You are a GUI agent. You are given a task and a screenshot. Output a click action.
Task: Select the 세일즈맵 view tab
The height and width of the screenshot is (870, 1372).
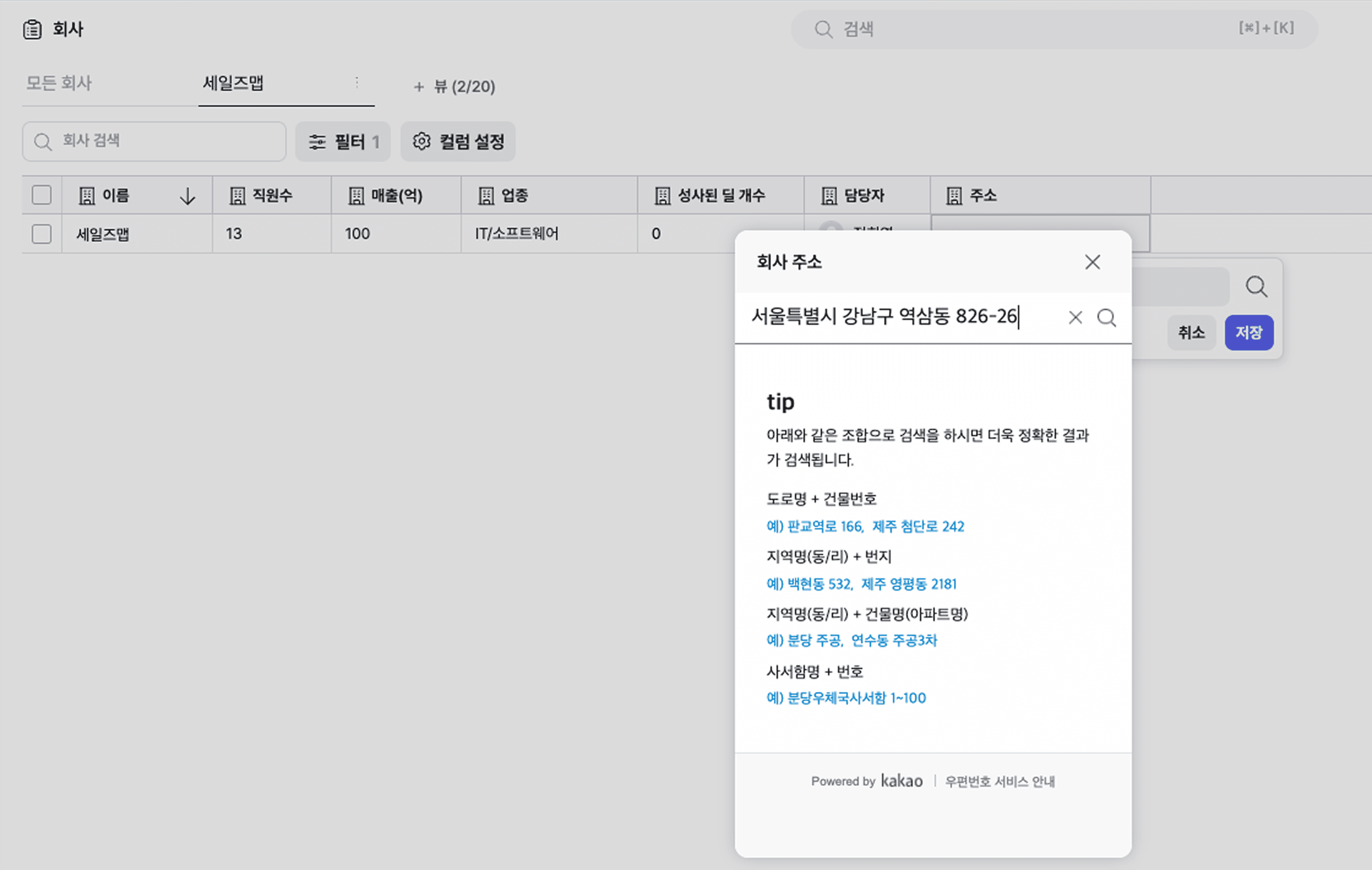point(233,83)
